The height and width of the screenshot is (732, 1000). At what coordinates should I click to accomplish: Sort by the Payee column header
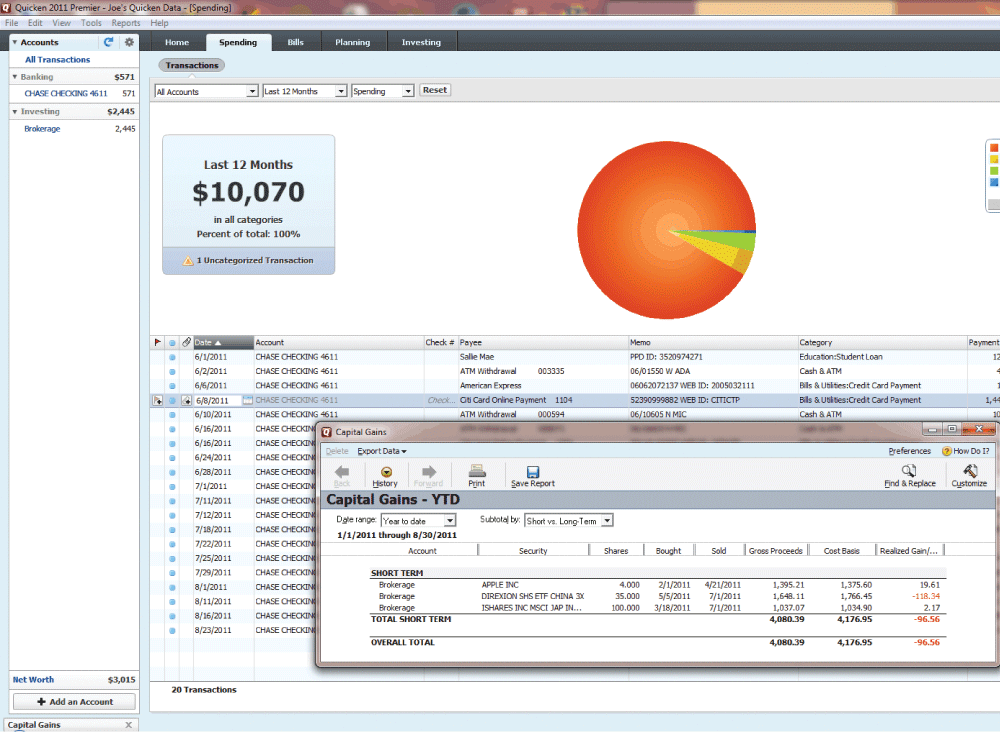pos(543,342)
